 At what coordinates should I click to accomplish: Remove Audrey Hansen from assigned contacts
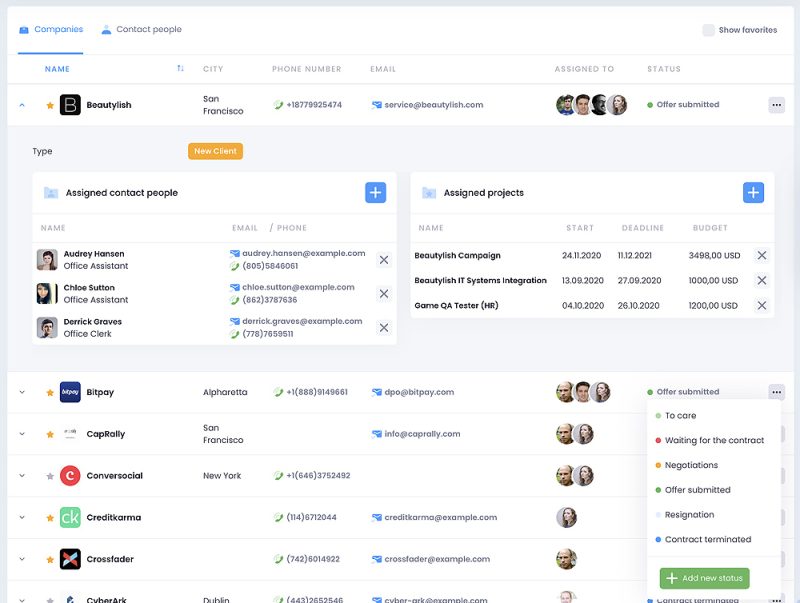pyautogui.click(x=384, y=260)
